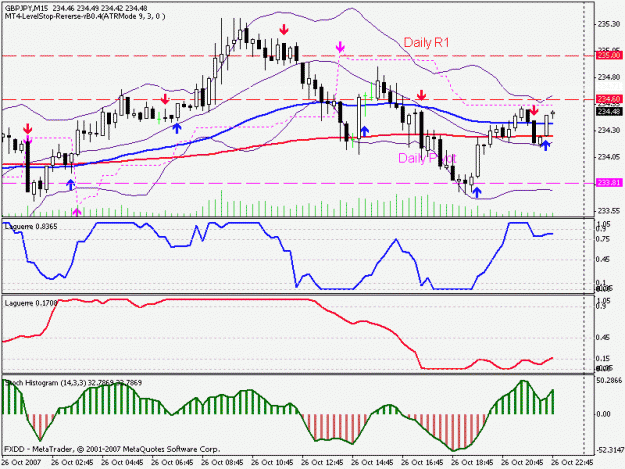Click the black 234.48 current price tag
This screenshot has height=469, width=625.
[609, 112]
